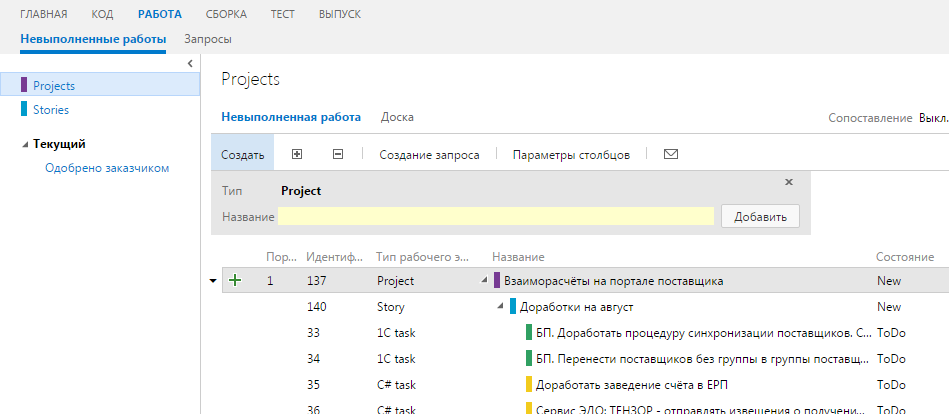The width and height of the screenshot is (949, 414).
Task: Click the 'Название' input field
Action: [x=496, y=216]
